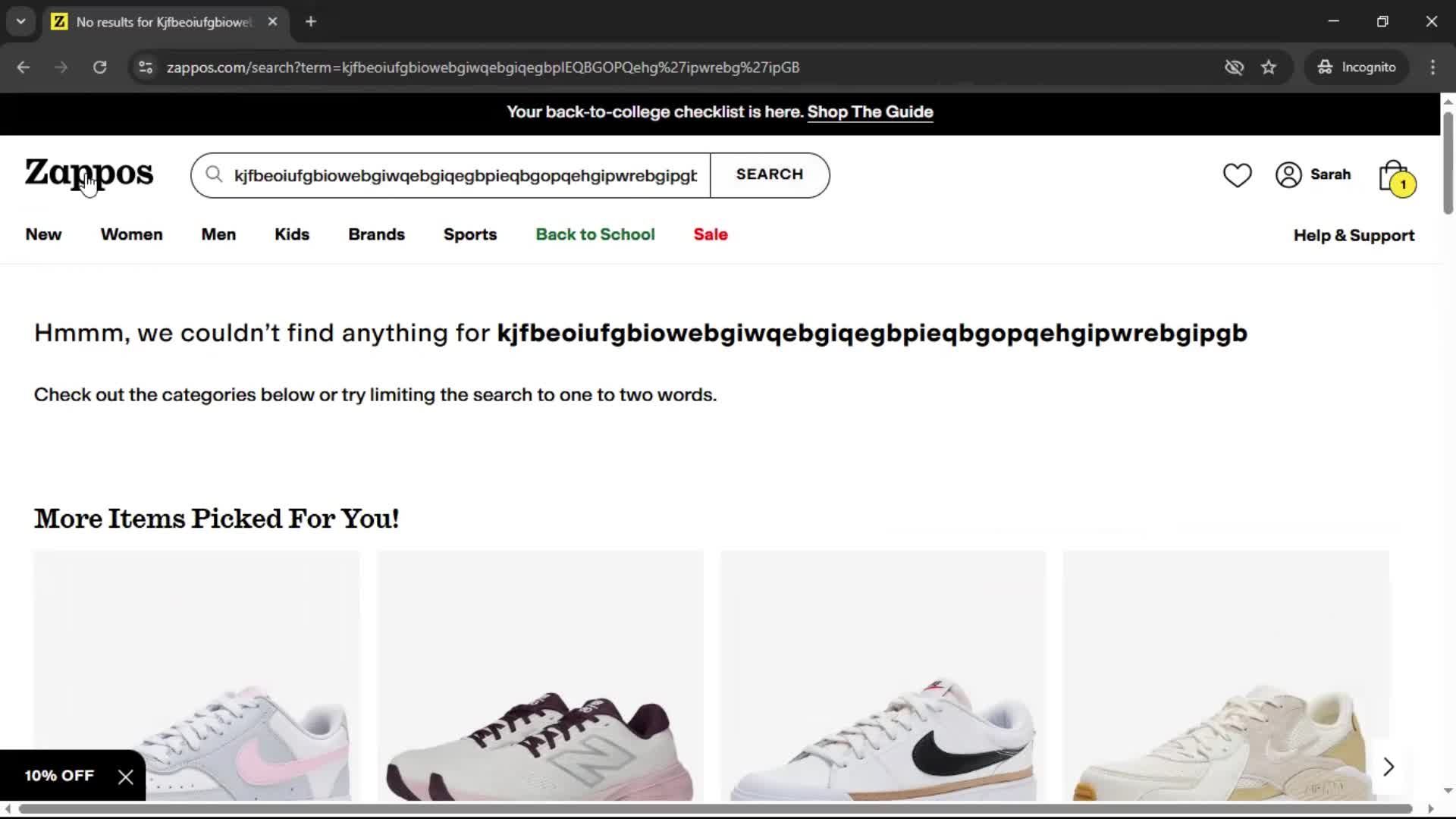Open the Sarah account menu
The height and width of the screenshot is (819, 1456).
point(1313,174)
